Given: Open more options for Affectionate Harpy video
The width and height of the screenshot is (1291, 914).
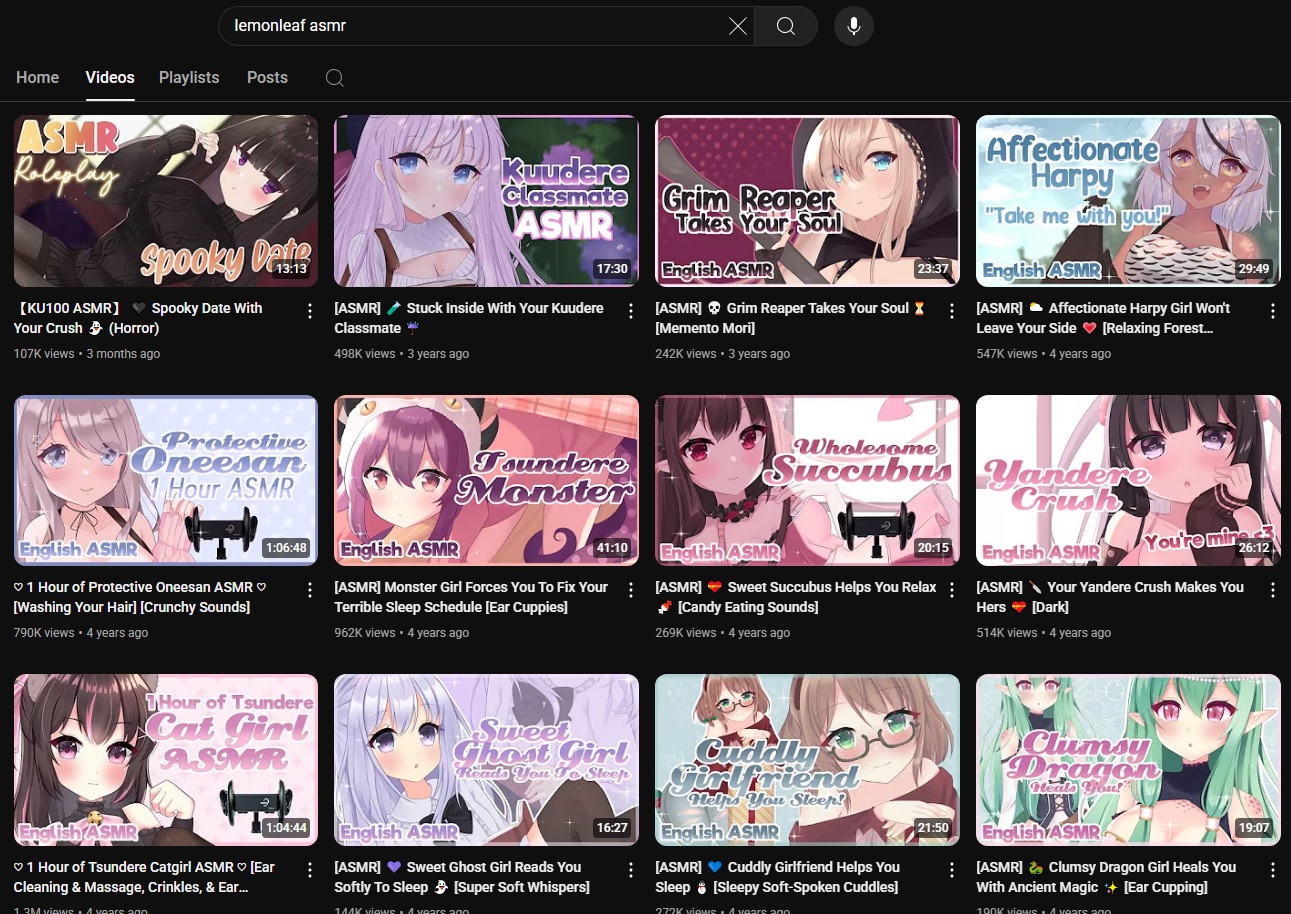Looking at the screenshot, I should pos(1273,311).
